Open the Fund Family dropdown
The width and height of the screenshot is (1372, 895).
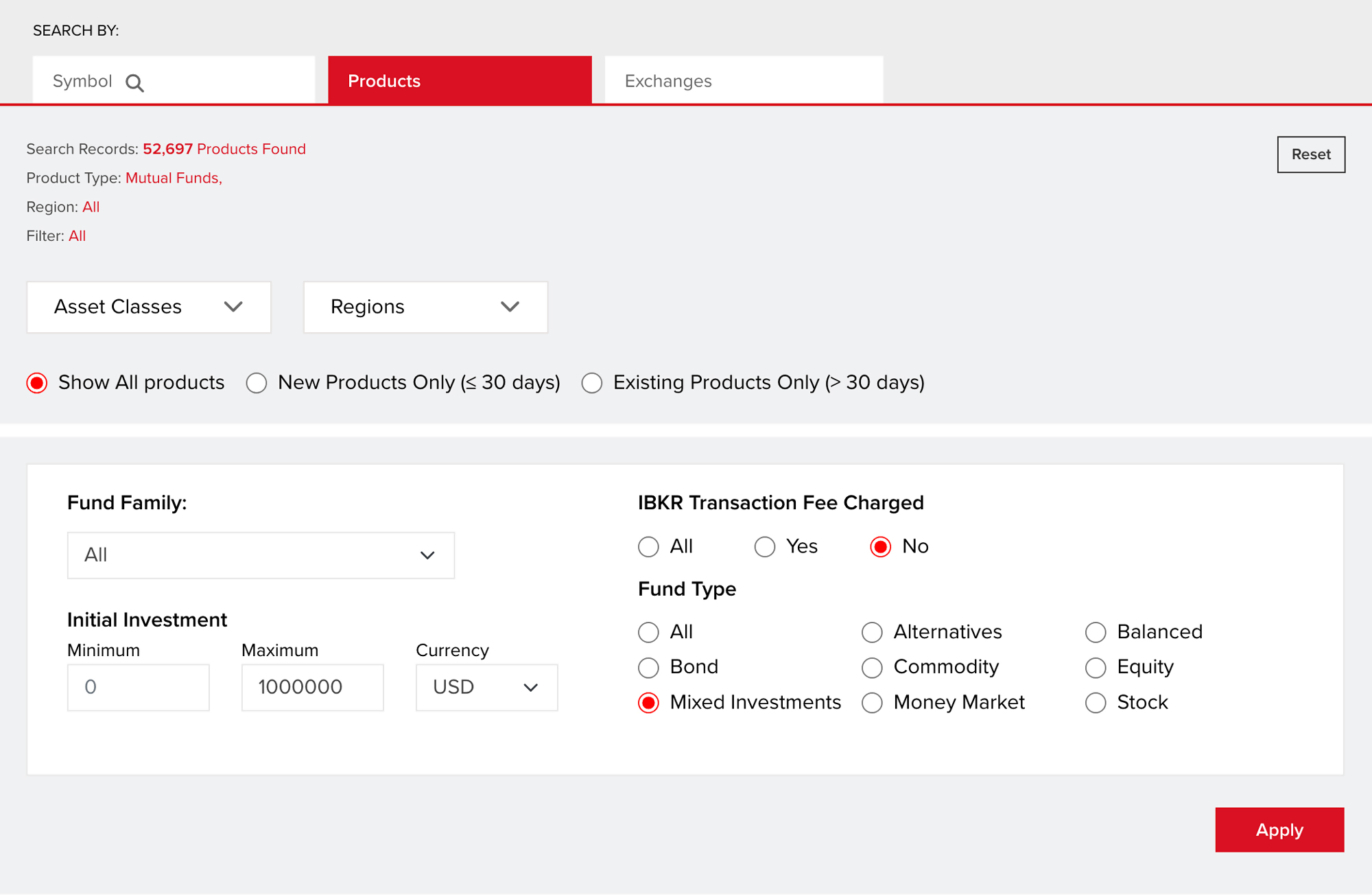point(261,555)
